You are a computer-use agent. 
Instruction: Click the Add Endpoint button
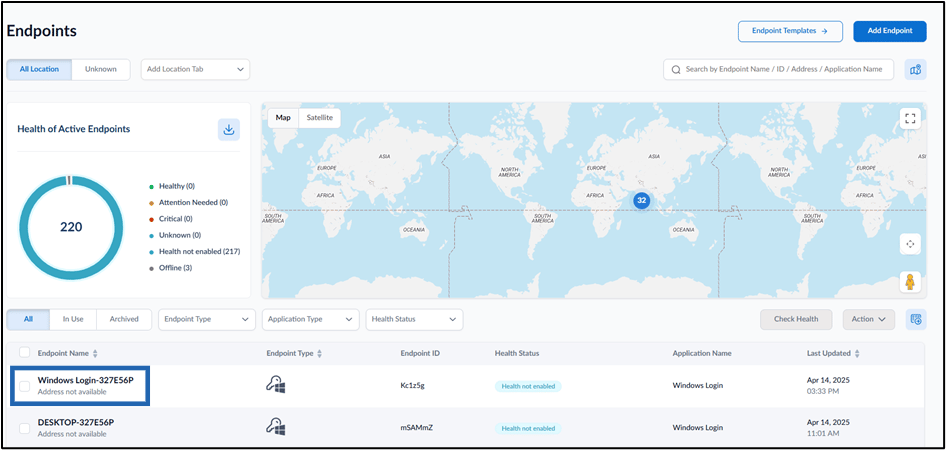click(889, 31)
